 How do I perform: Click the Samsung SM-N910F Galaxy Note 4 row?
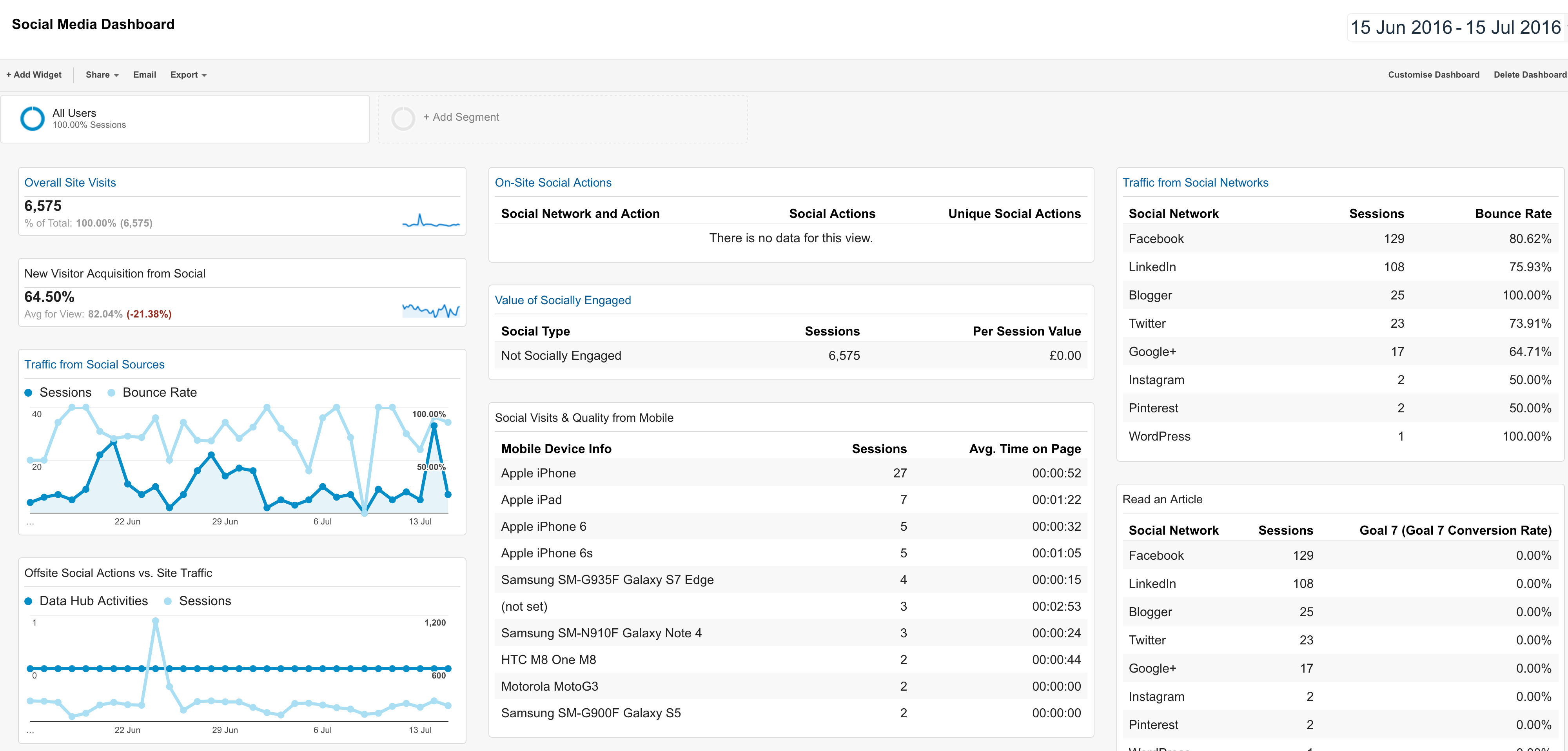[x=791, y=633]
